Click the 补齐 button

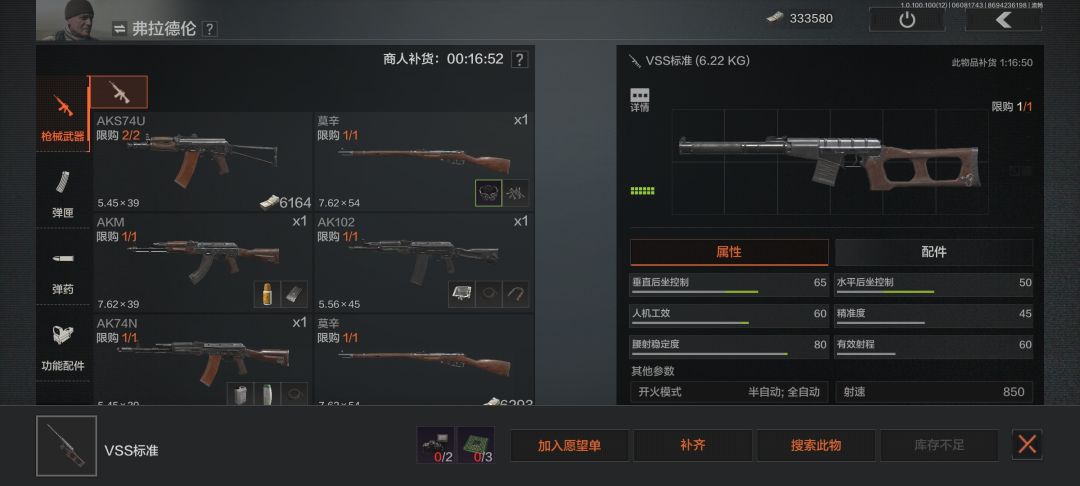click(x=692, y=445)
